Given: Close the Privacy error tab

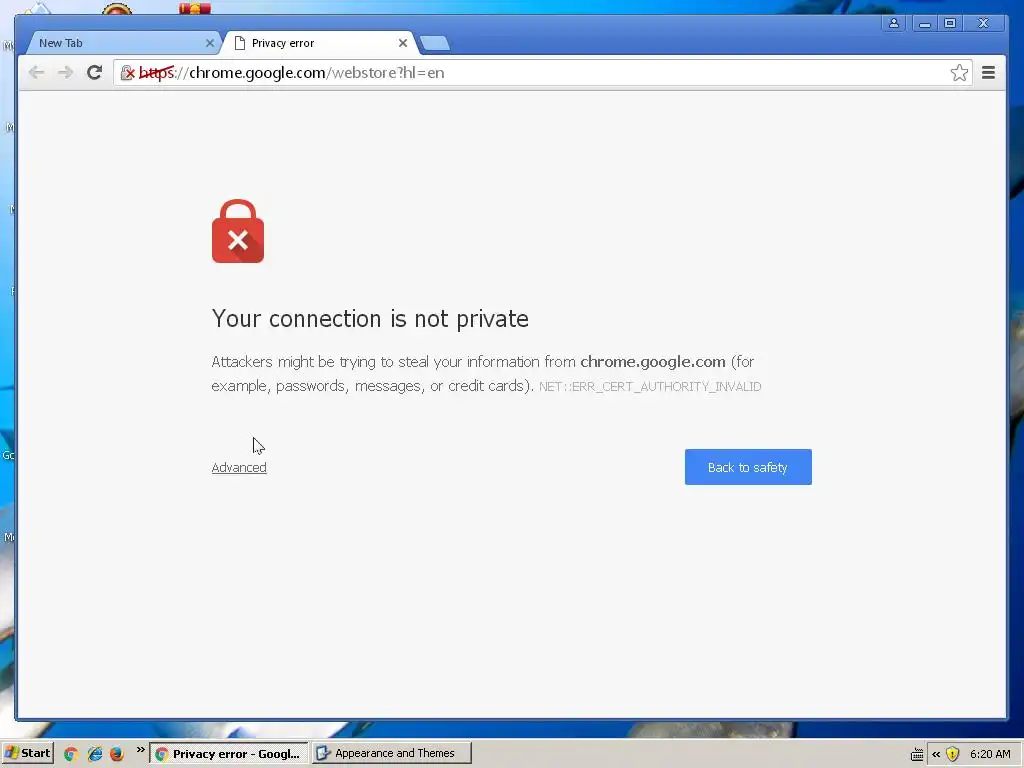Looking at the screenshot, I should tap(402, 43).
